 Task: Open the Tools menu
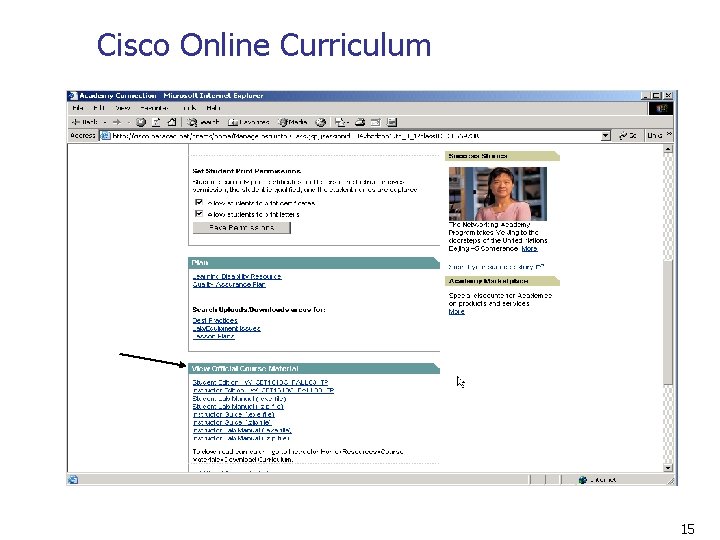coord(189,108)
